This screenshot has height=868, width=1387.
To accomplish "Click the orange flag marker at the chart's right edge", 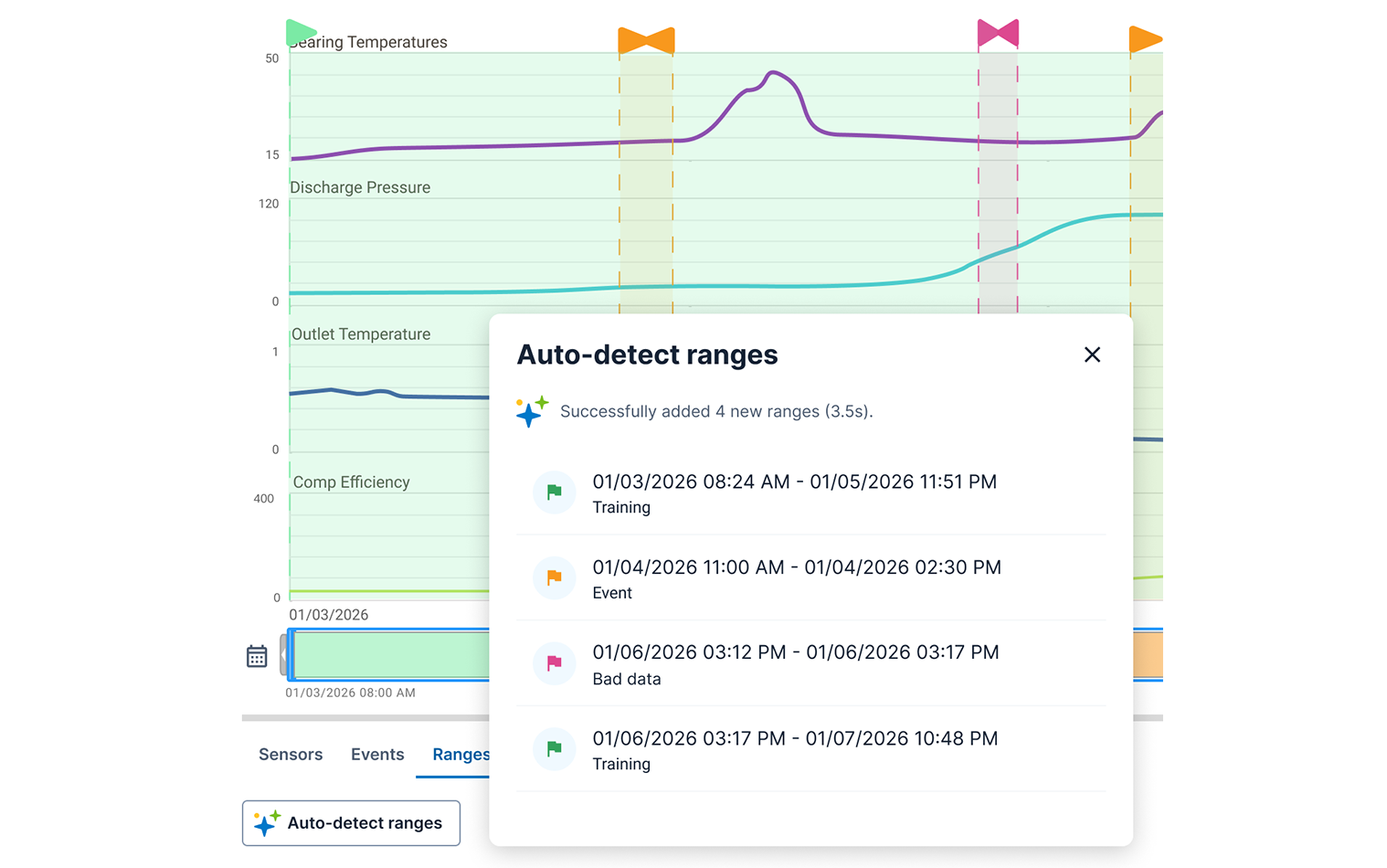I will (1146, 39).
